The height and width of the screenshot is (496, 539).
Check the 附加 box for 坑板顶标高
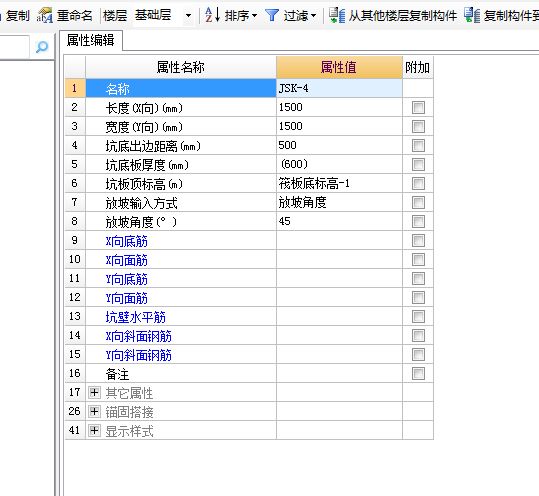418,184
